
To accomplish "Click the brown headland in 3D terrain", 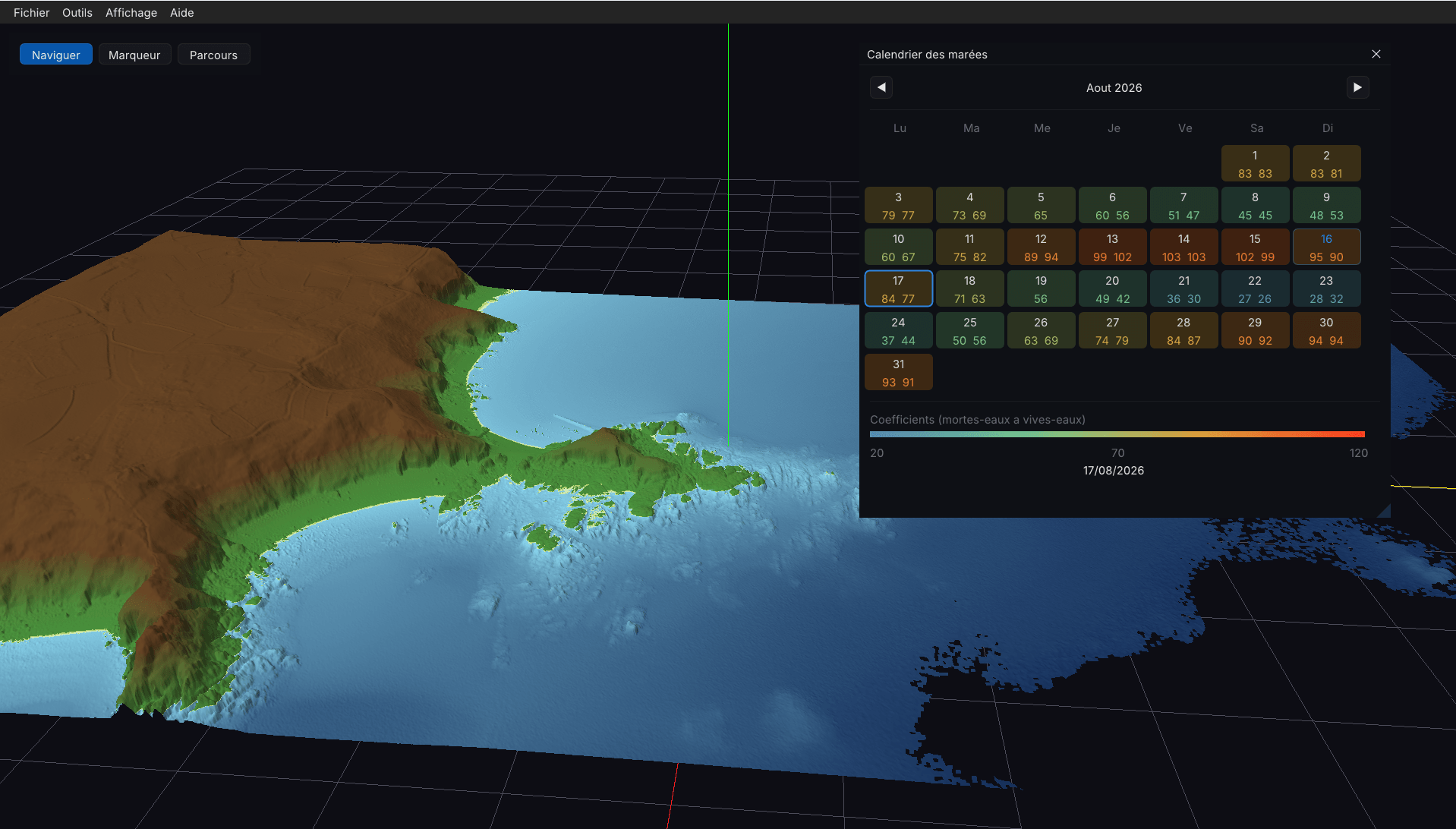I will tap(228, 364).
